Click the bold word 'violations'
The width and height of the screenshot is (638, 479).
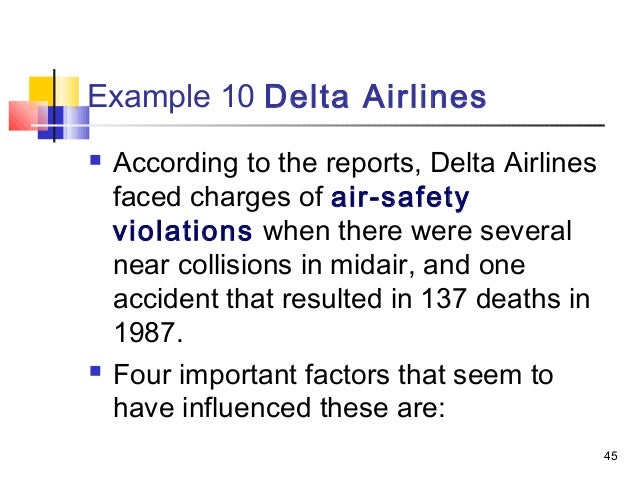pos(183,231)
